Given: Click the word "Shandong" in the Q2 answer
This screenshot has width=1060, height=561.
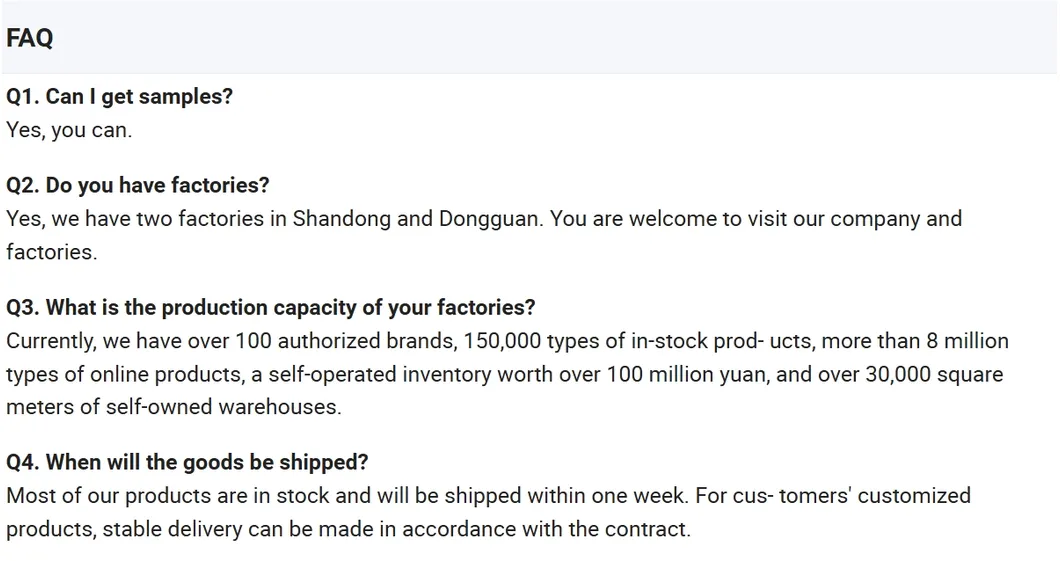Looking at the screenshot, I should [x=341, y=219].
